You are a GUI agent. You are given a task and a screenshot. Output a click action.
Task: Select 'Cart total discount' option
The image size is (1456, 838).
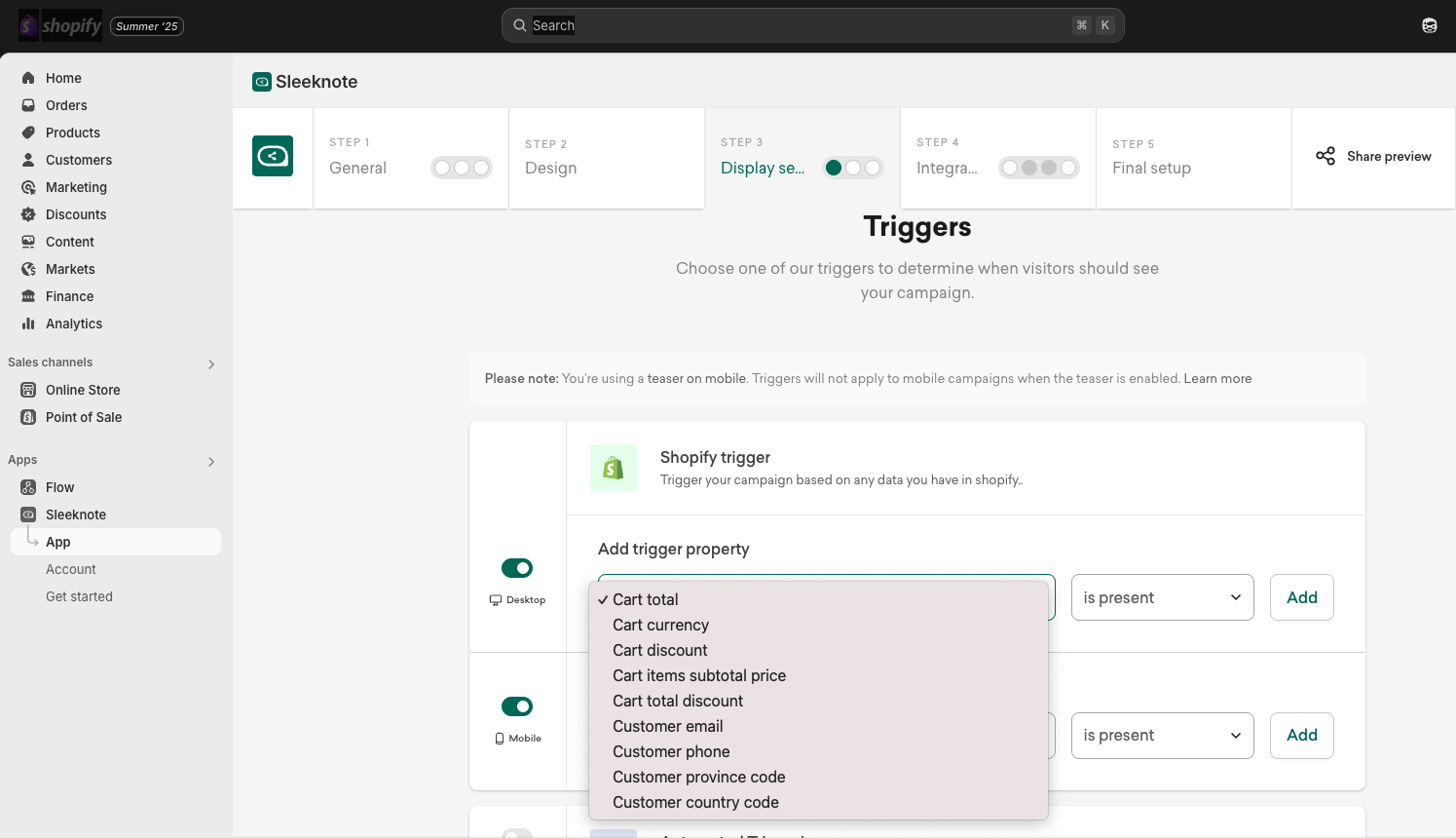tap(818, 701)
